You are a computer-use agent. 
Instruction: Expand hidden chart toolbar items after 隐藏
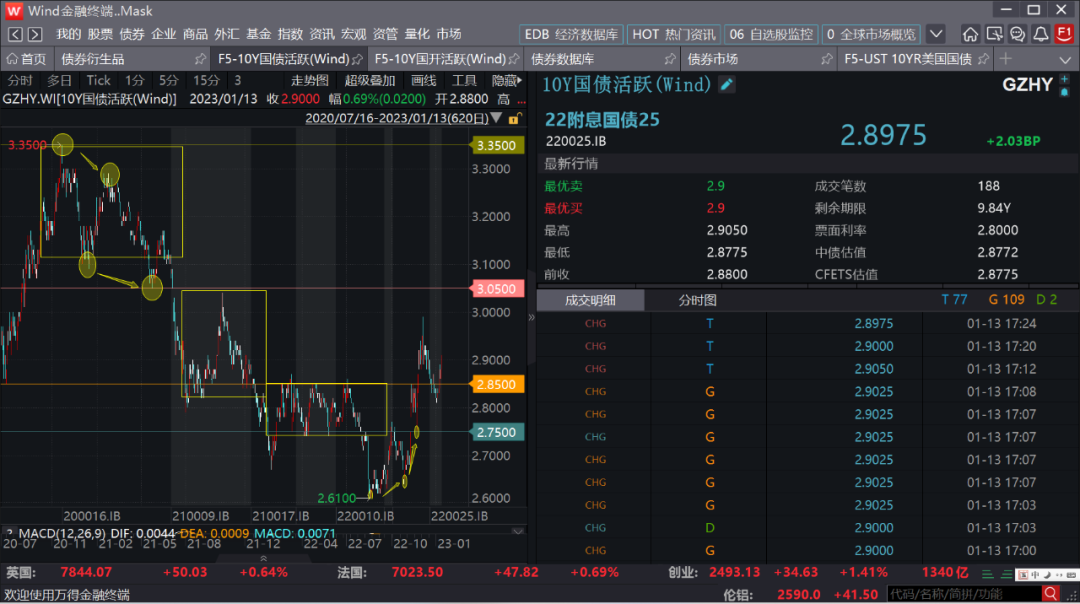click(519, 81)
